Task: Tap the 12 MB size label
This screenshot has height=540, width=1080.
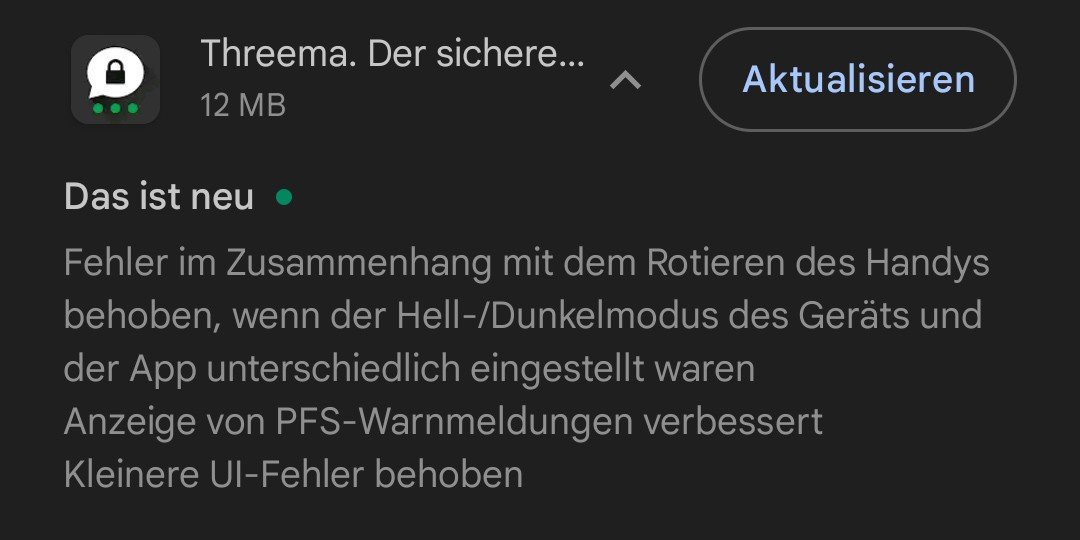Action: pyautogui.click(x=243, y=104)
